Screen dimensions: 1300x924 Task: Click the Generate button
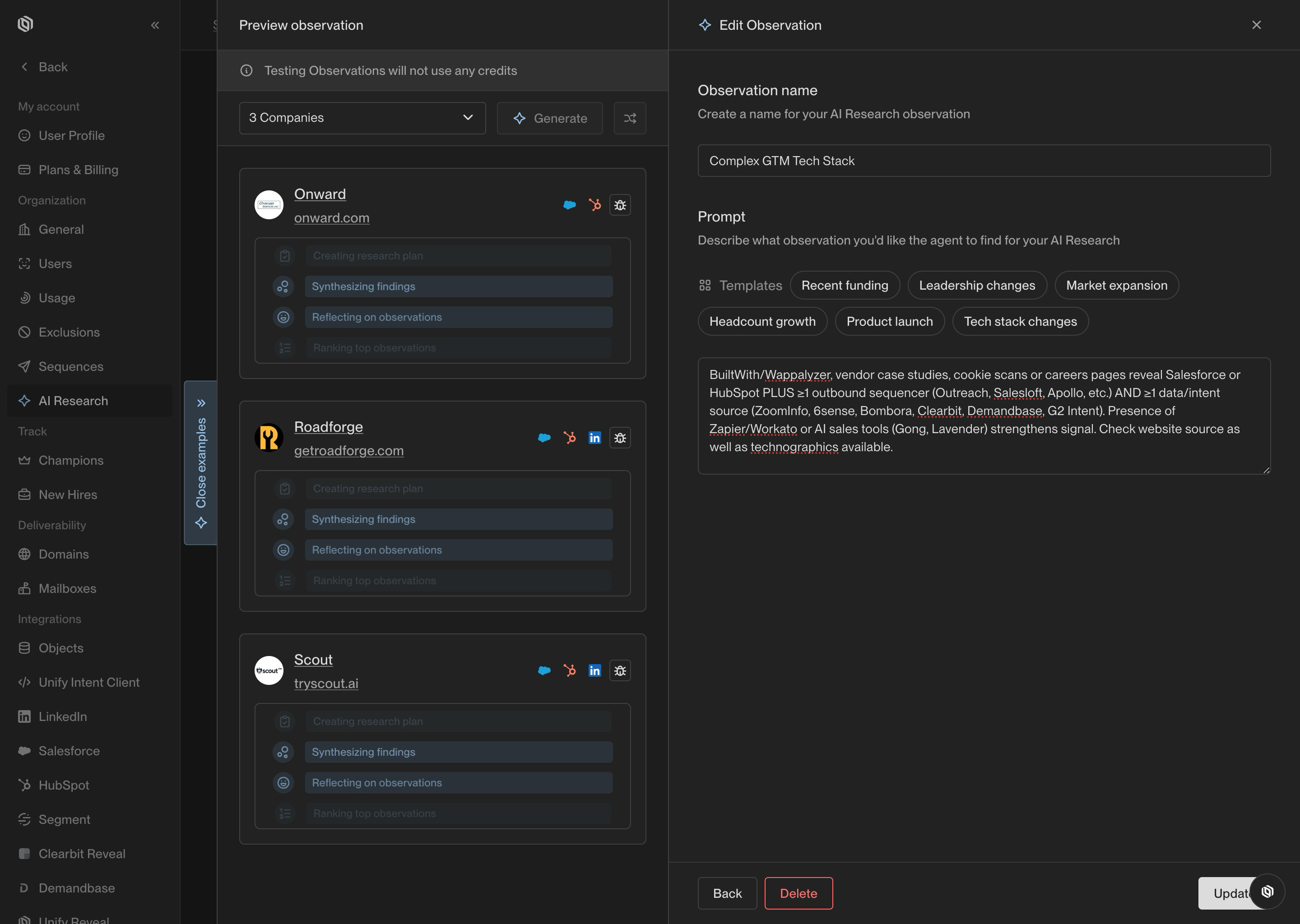pyautogui.click(x=549, y=118)
